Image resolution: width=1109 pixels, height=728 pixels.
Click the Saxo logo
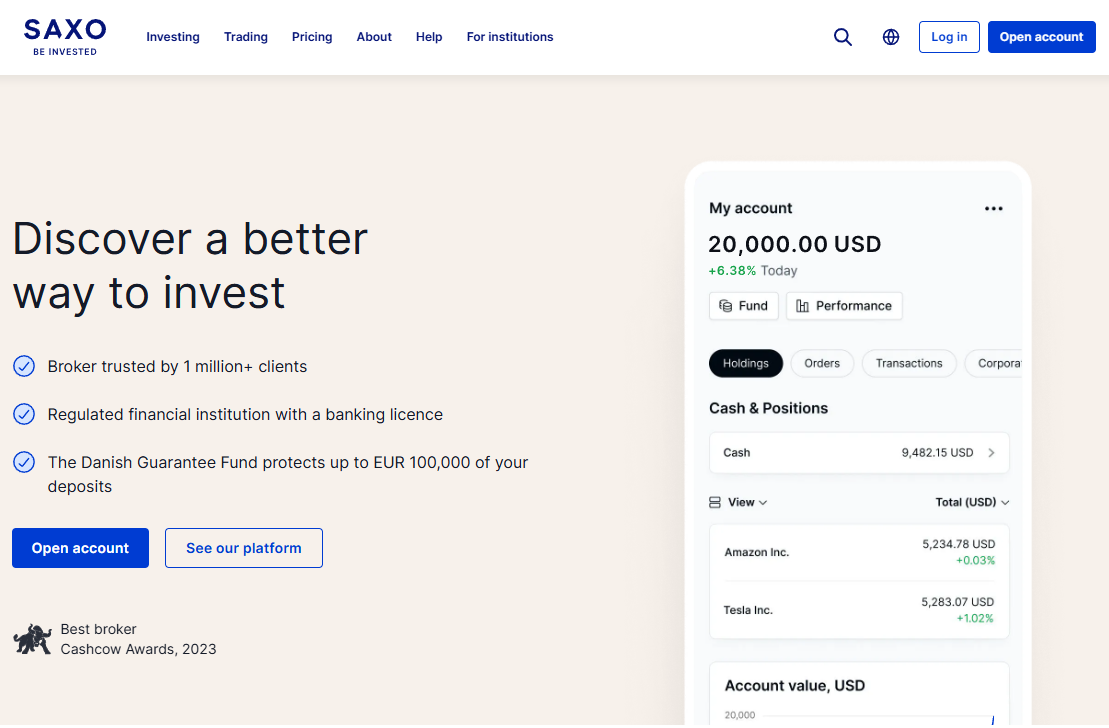pos(65,37)
